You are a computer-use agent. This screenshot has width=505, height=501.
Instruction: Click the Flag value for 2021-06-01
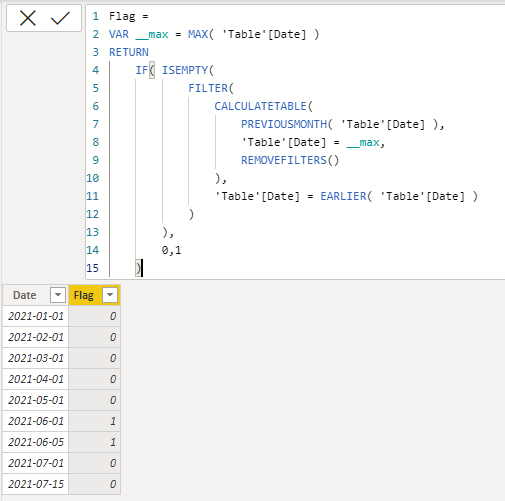[x=94, y=421]
